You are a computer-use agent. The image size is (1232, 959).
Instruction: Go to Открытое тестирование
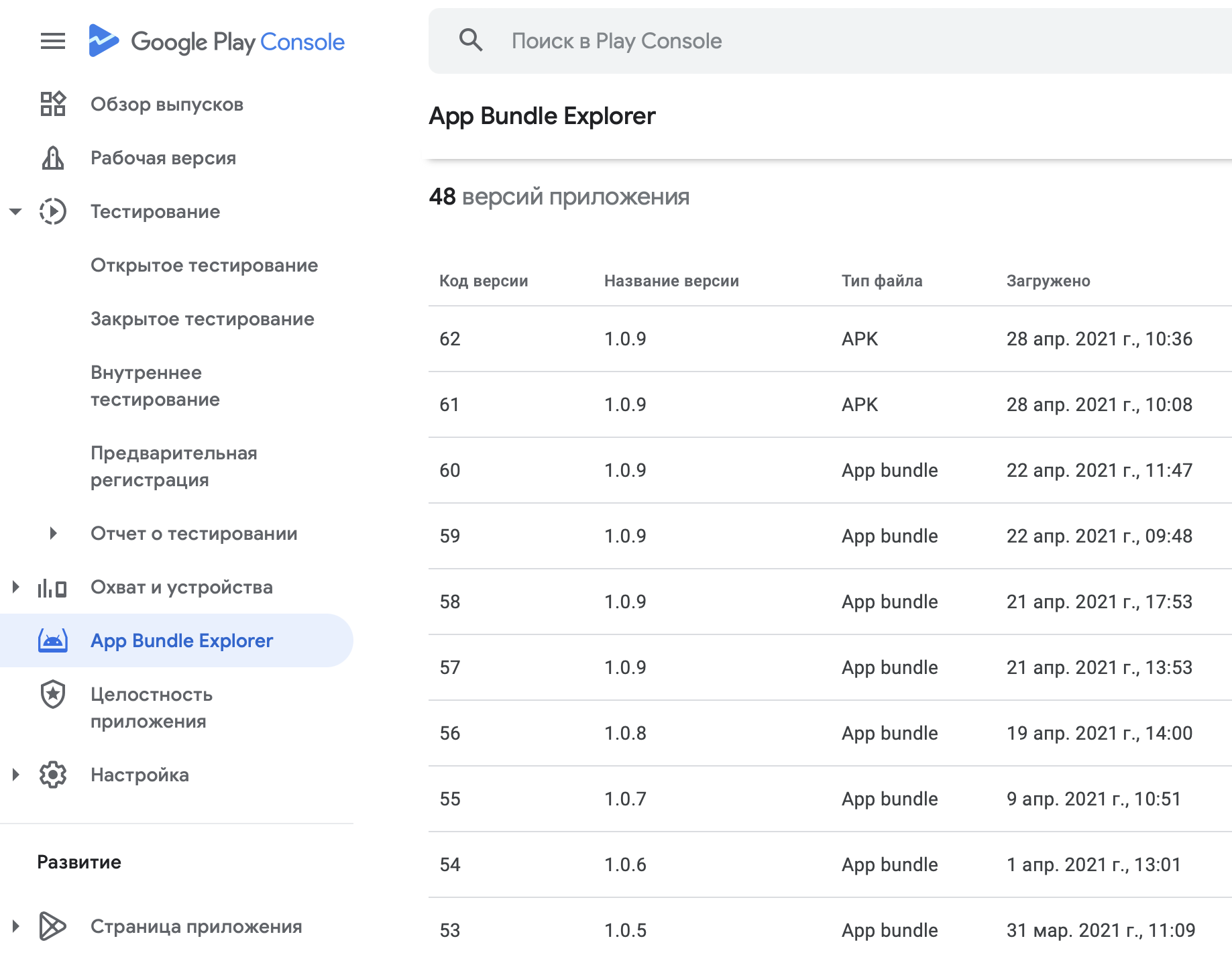[204, 266]
